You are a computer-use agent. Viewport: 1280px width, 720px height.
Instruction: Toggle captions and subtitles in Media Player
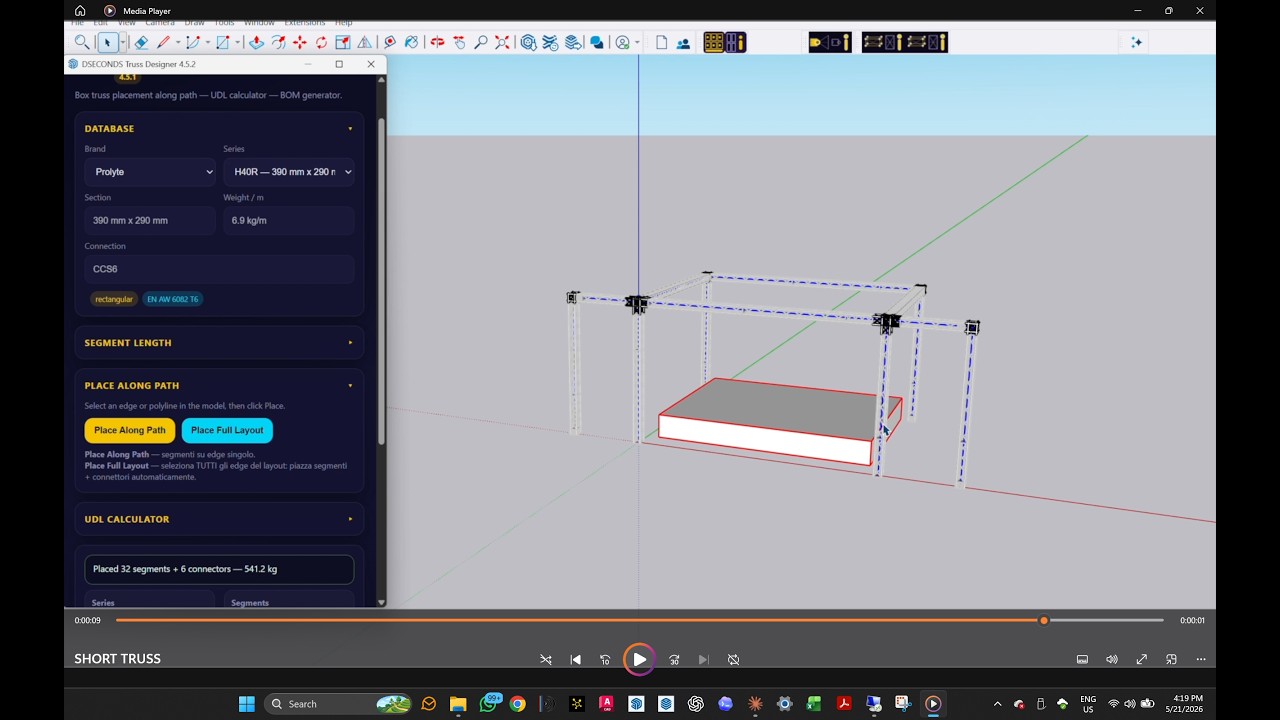coord(1082,660)
